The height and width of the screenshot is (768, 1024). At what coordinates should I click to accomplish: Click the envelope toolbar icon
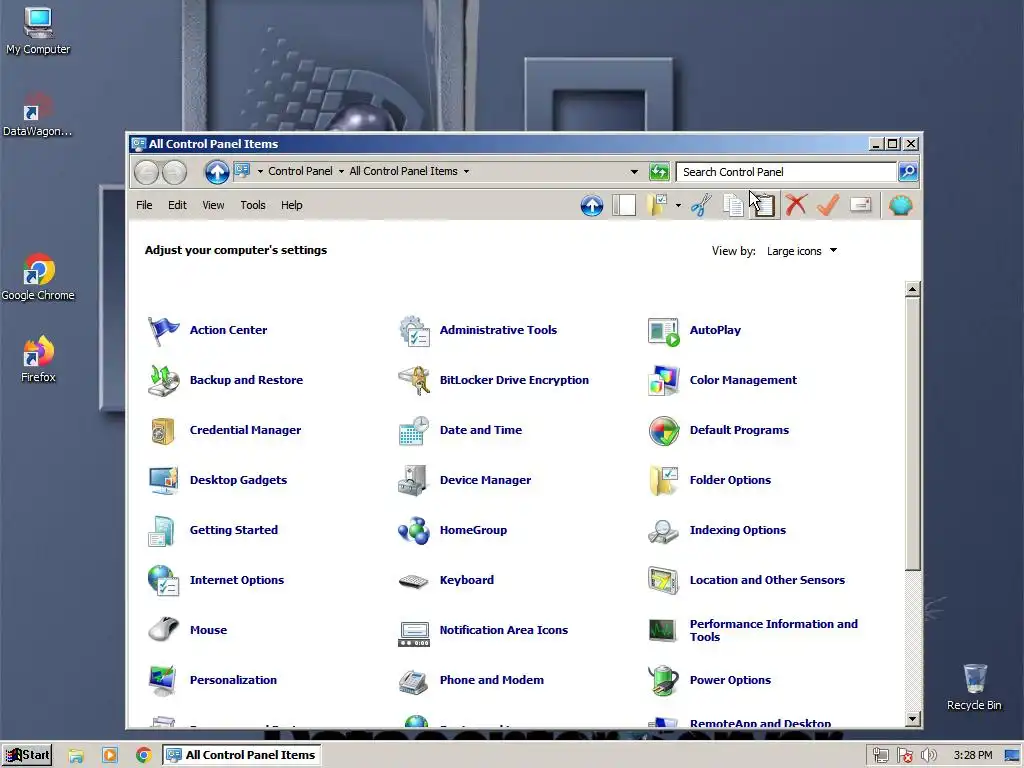click(860, 205)
